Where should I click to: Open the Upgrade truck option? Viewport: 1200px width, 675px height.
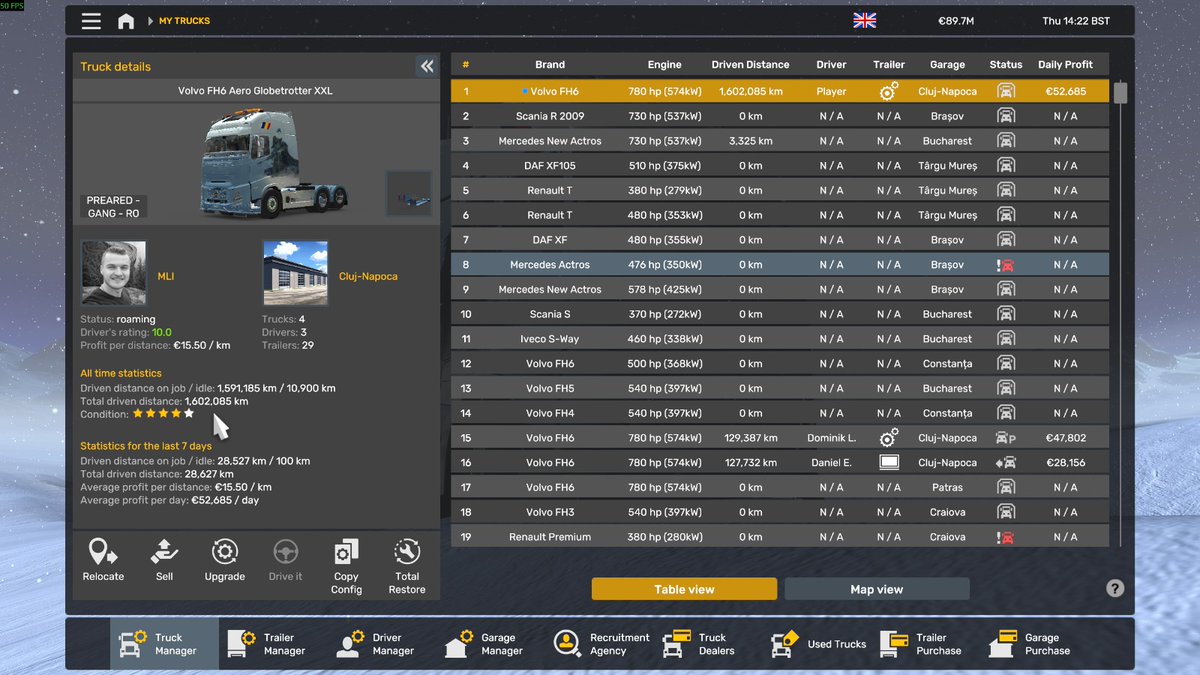tap(225, 560)
